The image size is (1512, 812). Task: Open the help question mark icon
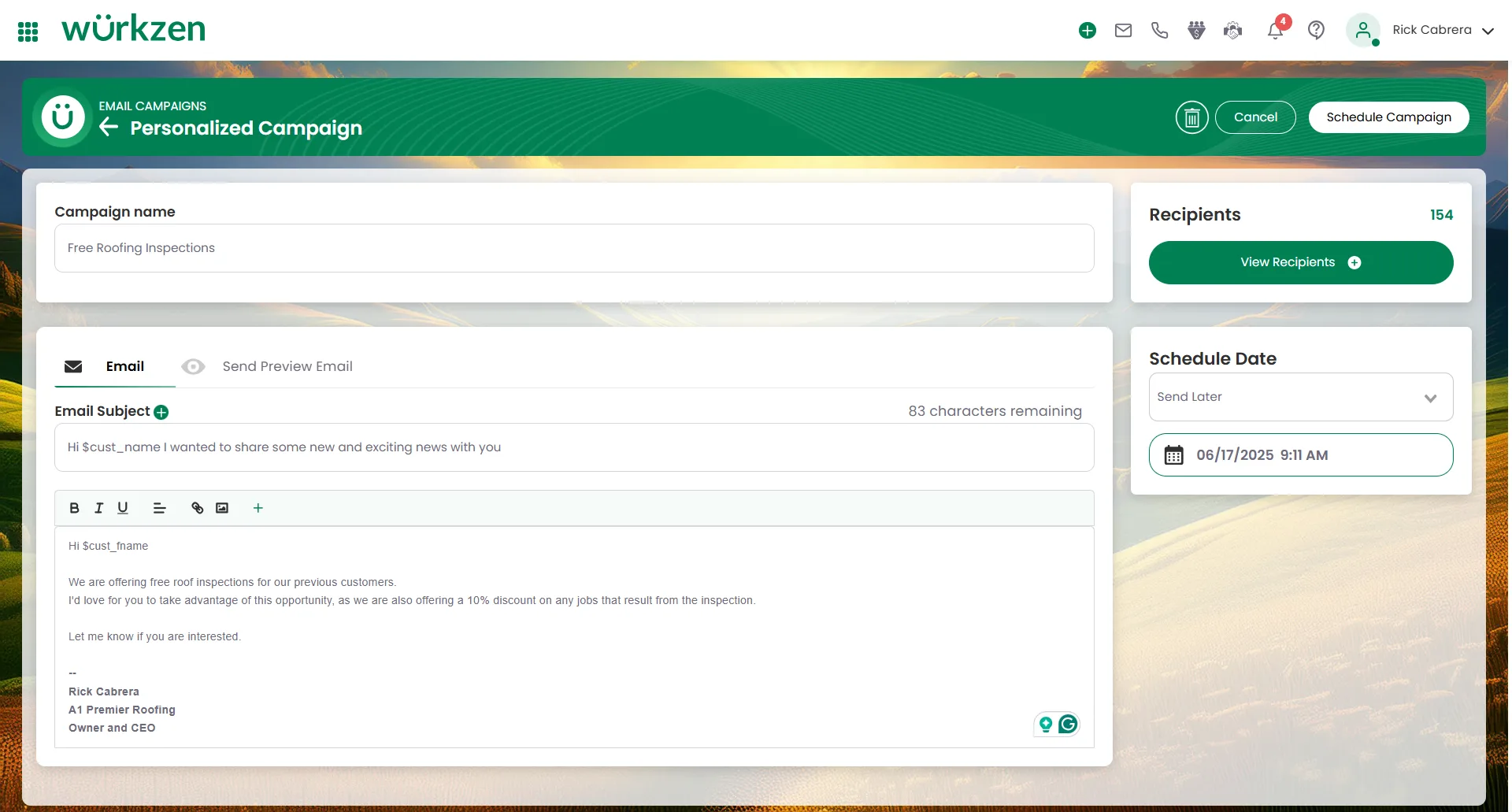click(1315, 31)
